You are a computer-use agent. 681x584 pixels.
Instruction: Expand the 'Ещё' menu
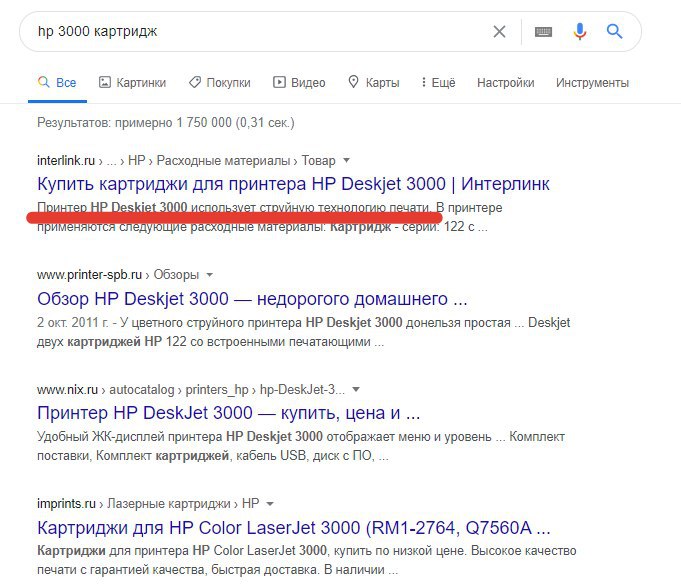click(x=438, y=82)
